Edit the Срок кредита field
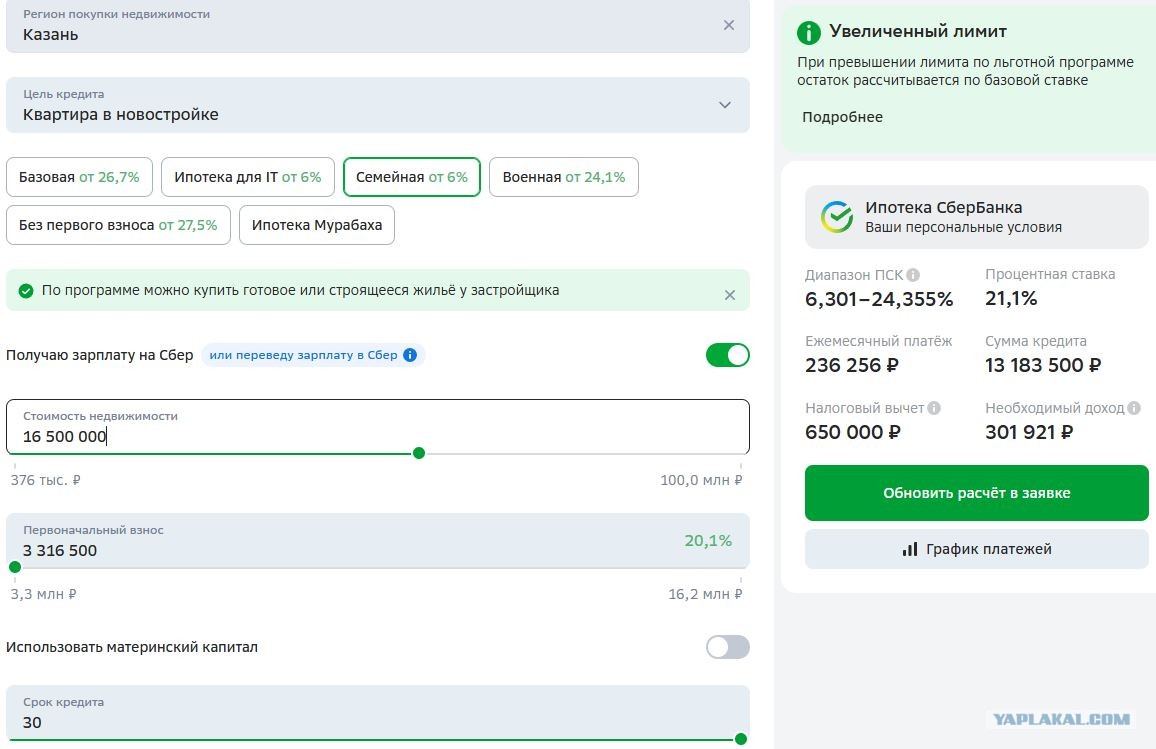This screenshot has width=1156, height=749. [x=377, y=713]
